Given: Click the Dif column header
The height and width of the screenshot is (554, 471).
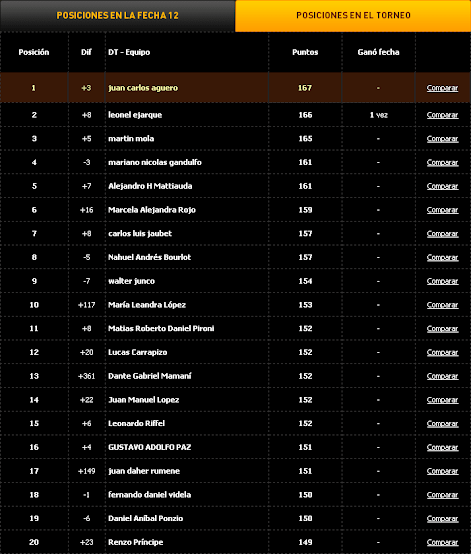Looking at the screenshot, I should (86, 52).
